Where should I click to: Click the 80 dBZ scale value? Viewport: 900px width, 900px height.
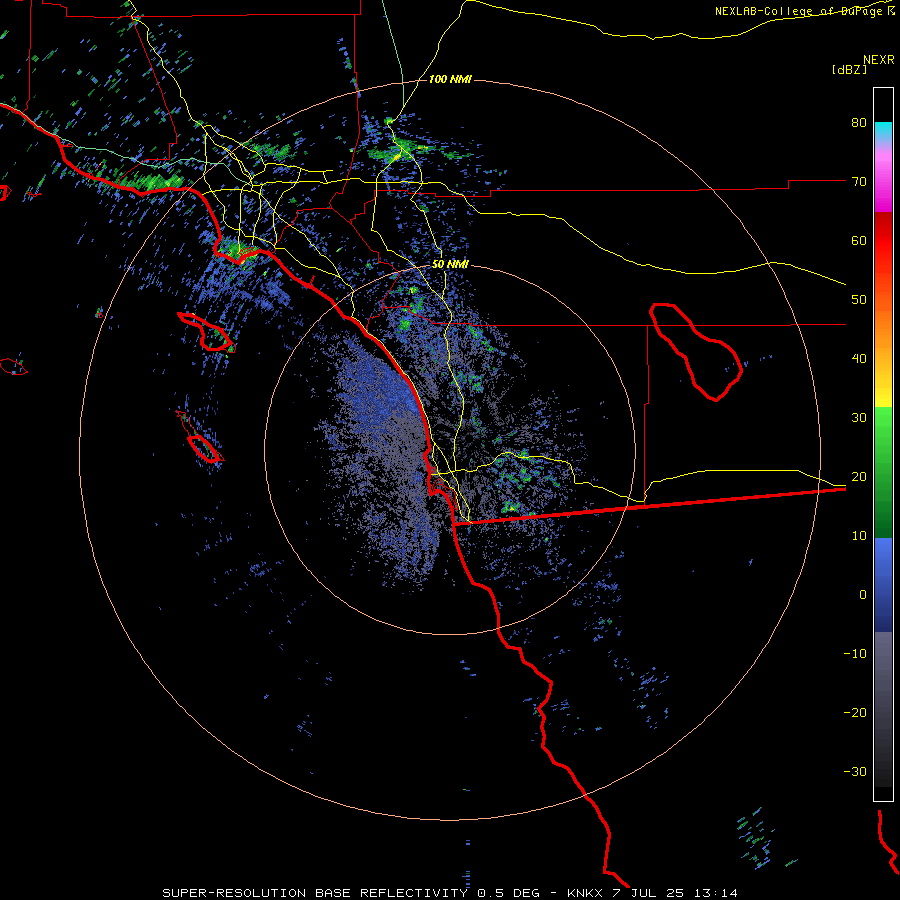click(x=859, y=123)
